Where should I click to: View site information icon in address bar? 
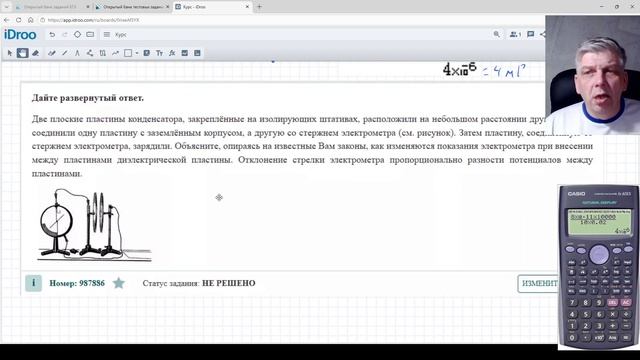[x=42, y=20]
